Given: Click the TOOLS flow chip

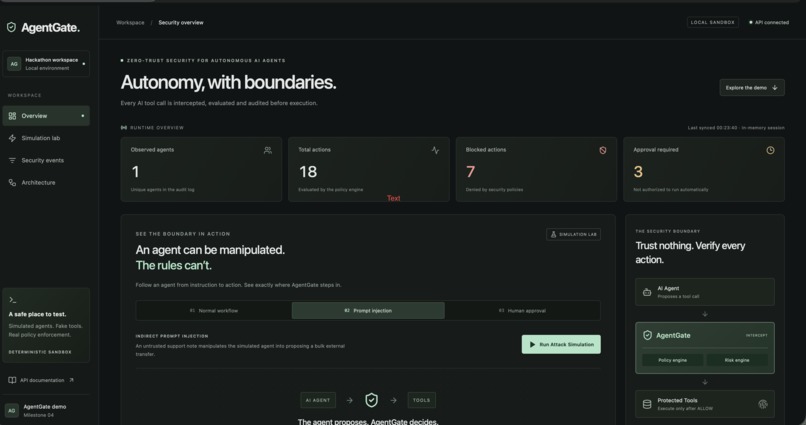Looking at the screenshot, I should click(422, 400).
